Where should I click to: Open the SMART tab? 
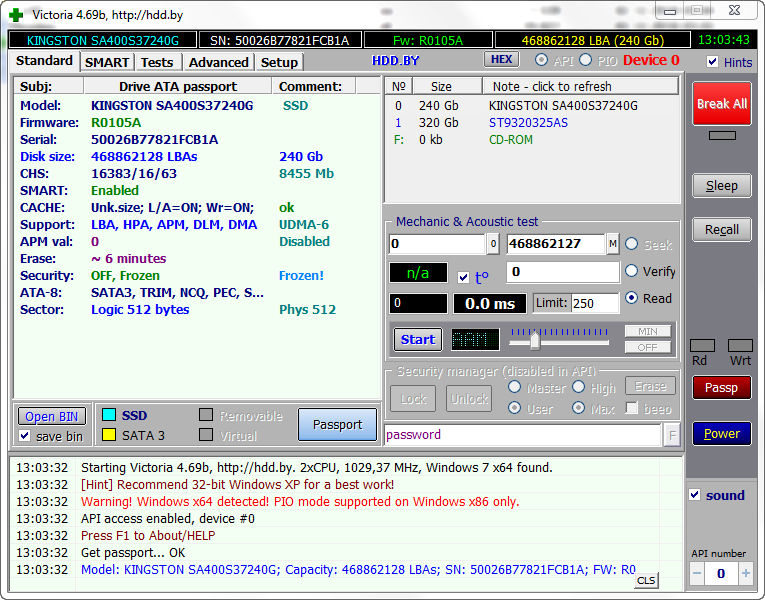107,62
